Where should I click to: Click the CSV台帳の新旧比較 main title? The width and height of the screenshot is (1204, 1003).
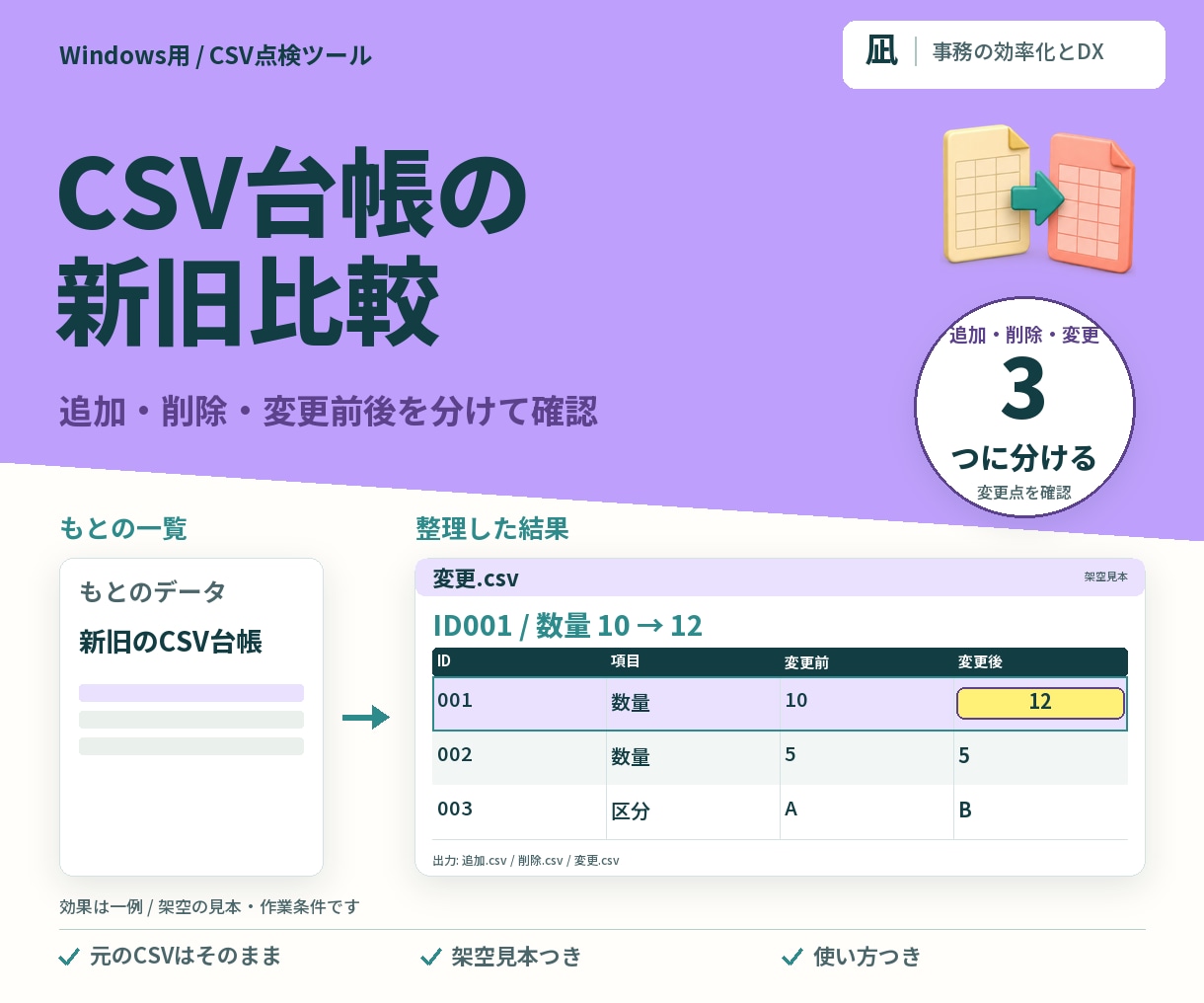tap(292, 247)
